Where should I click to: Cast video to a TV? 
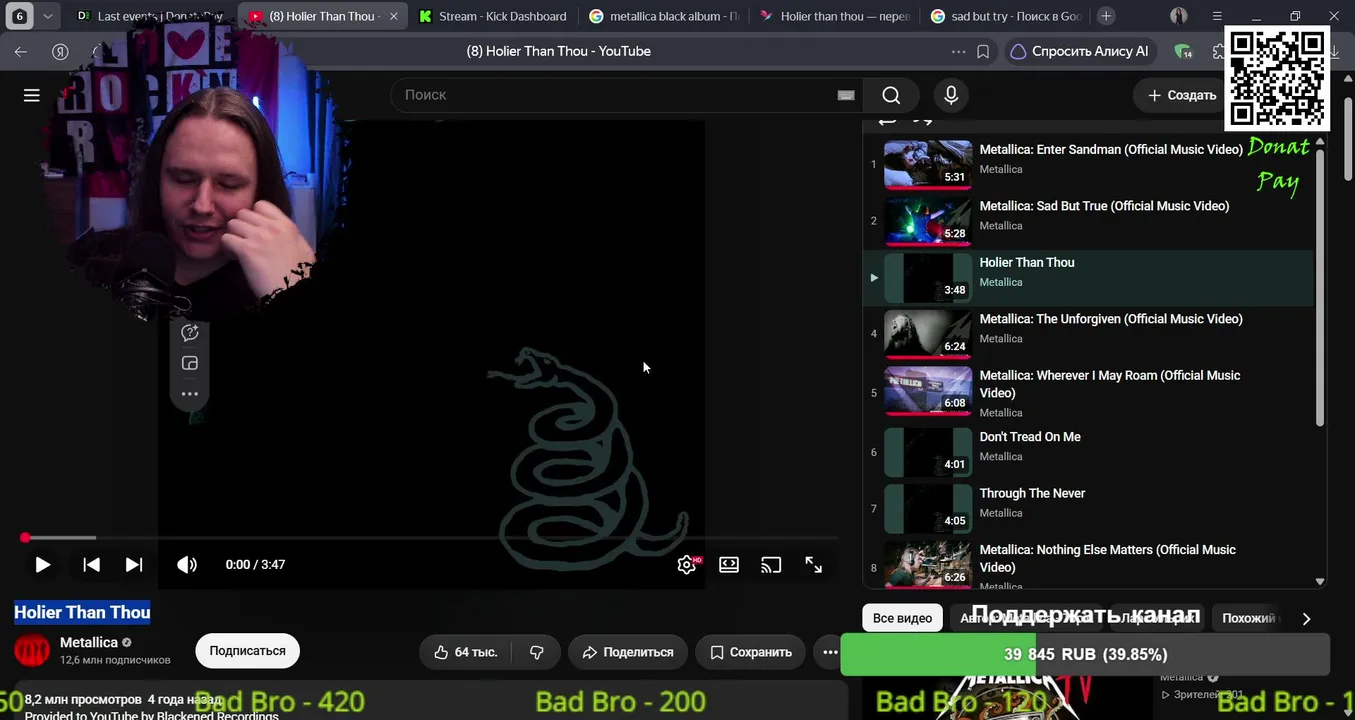coord(771,565)
